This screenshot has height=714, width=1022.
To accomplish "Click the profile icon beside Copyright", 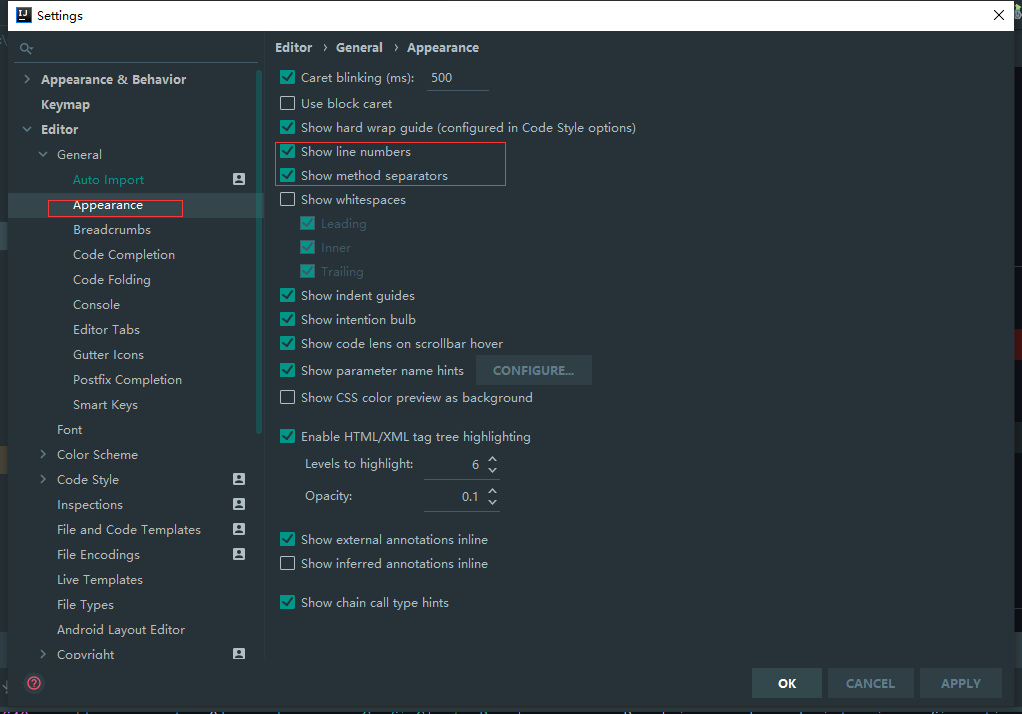I will click(239, 653).
